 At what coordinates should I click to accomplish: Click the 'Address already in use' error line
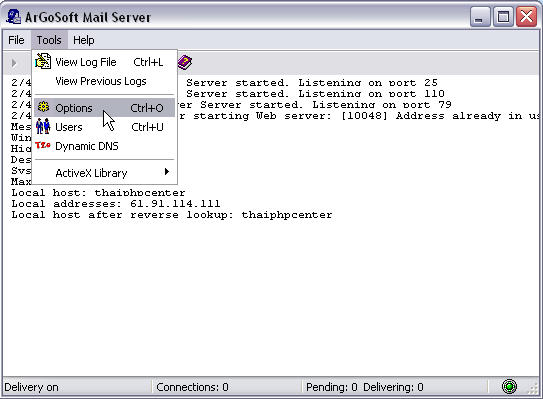[360, 116]
